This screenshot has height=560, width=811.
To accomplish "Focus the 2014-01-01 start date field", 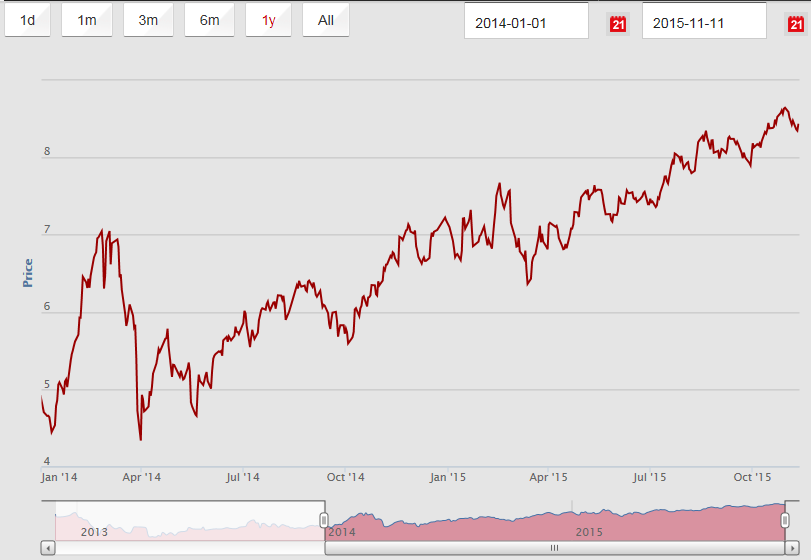I will (x=526, y=22).
